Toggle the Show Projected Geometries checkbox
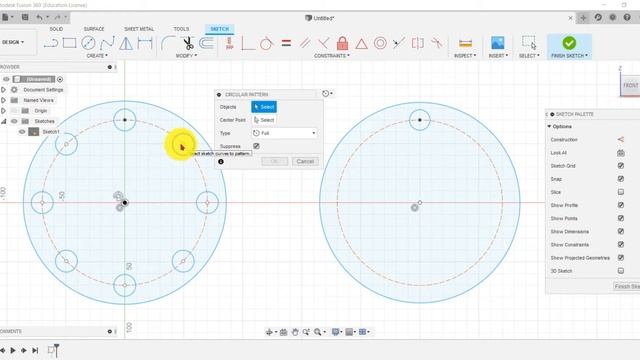This screenshot has width=640, height=360. pyautogui.click(x=621, y=258)
